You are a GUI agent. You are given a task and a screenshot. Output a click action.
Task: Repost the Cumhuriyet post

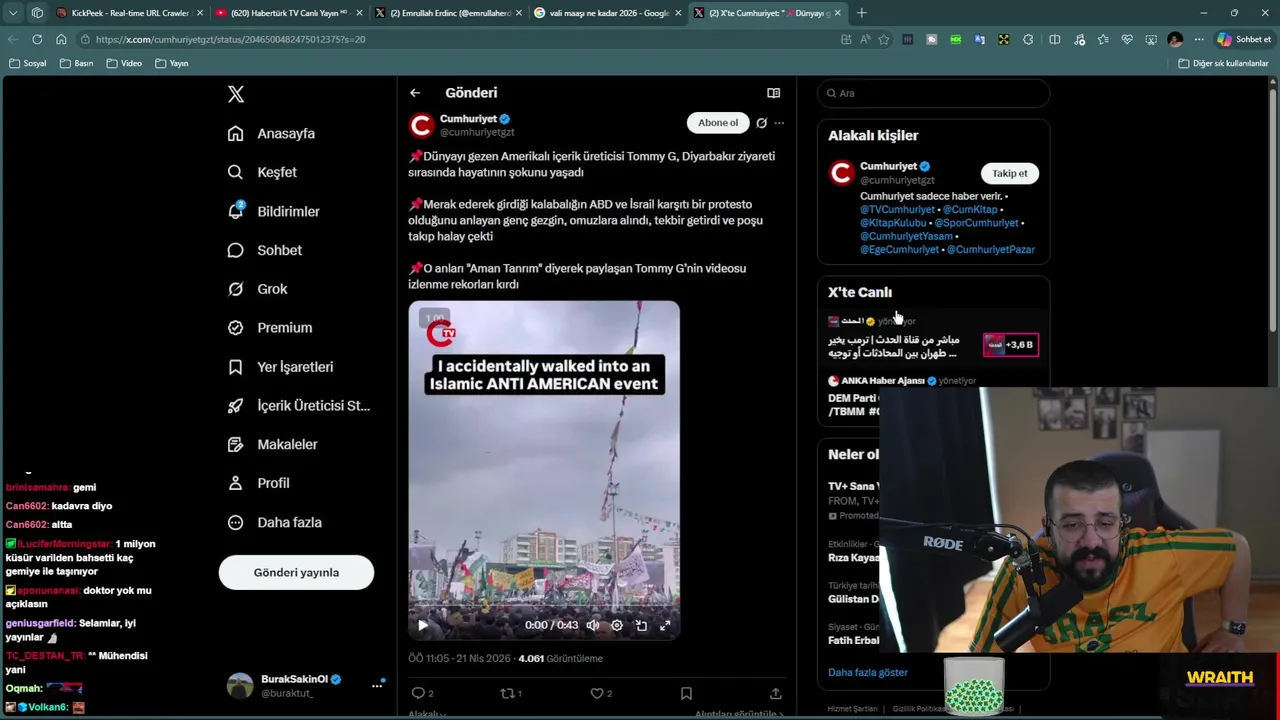pyautogui.click(x=511, y=693)
